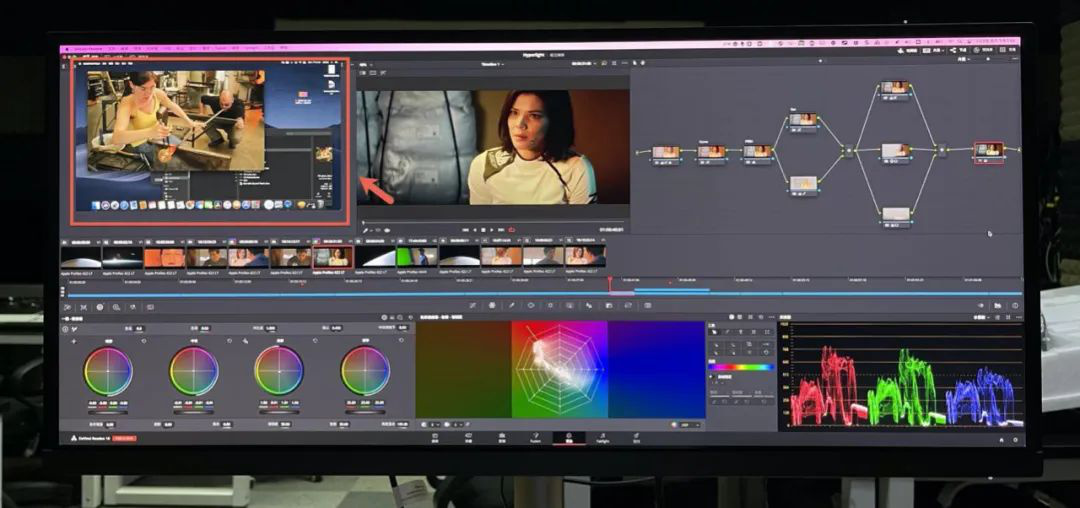
Task: Open the viewer timecode display dropdown
Action: click(x=583, y=64)
